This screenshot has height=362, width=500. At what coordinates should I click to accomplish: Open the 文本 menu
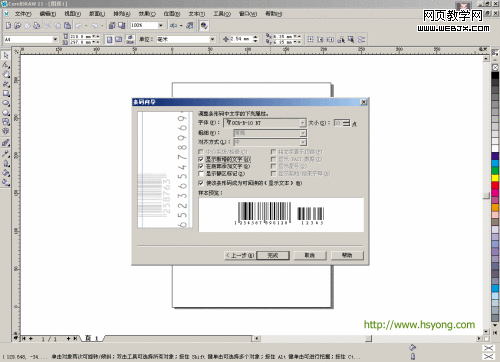(x=197, y=14)
